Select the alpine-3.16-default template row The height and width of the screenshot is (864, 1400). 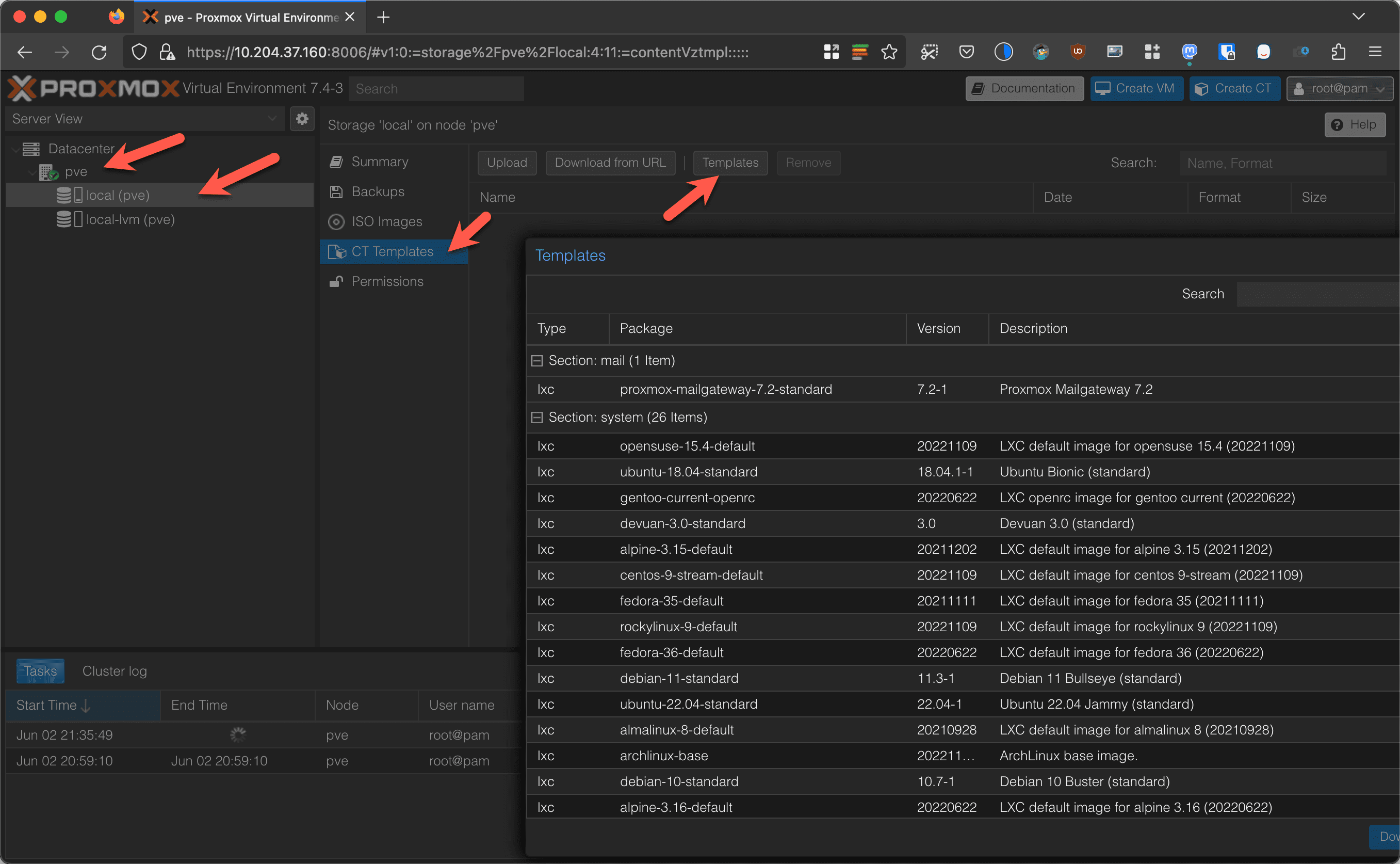(x=963, y=807)
